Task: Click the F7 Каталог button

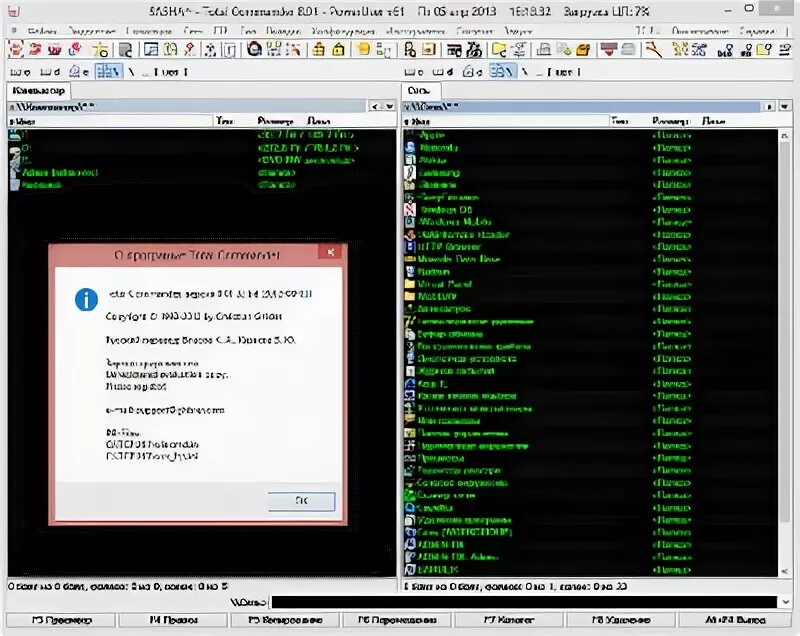Action: point(508,620)
